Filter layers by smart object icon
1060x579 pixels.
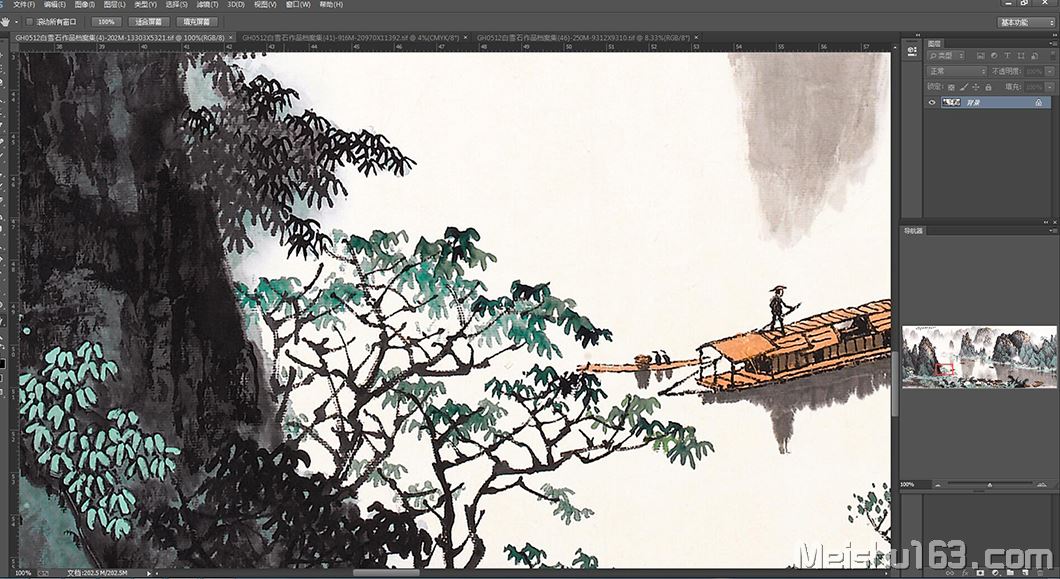coord(1033,55)
